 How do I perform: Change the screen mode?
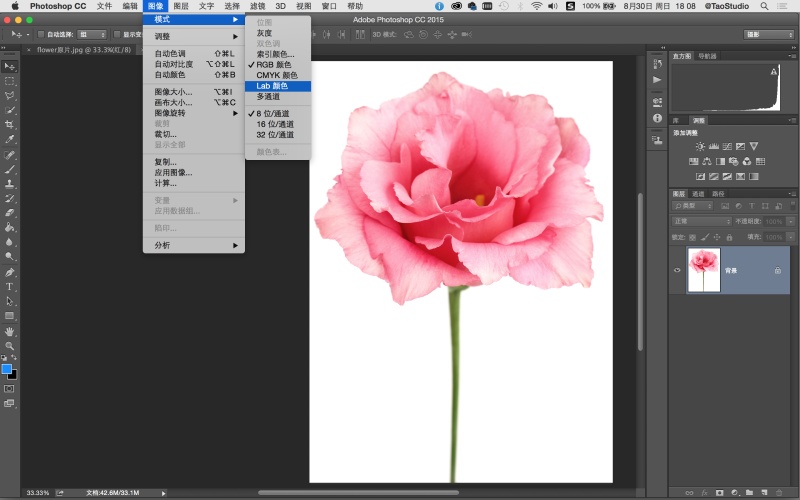pos(9,404)
